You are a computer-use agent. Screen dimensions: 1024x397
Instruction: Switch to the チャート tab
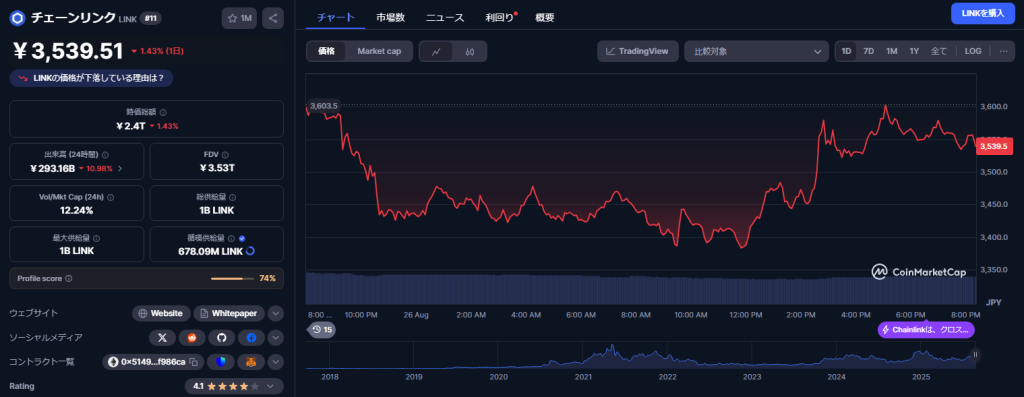(x=336, y=18)
